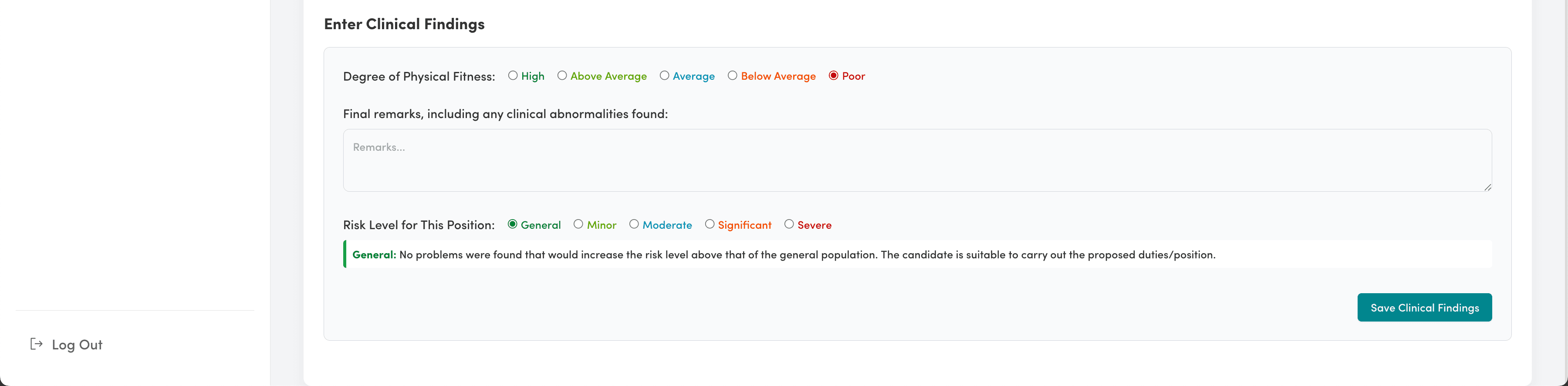
Task: Click the Enter Clinical Findings heading
Action: (x=404, y=24)
